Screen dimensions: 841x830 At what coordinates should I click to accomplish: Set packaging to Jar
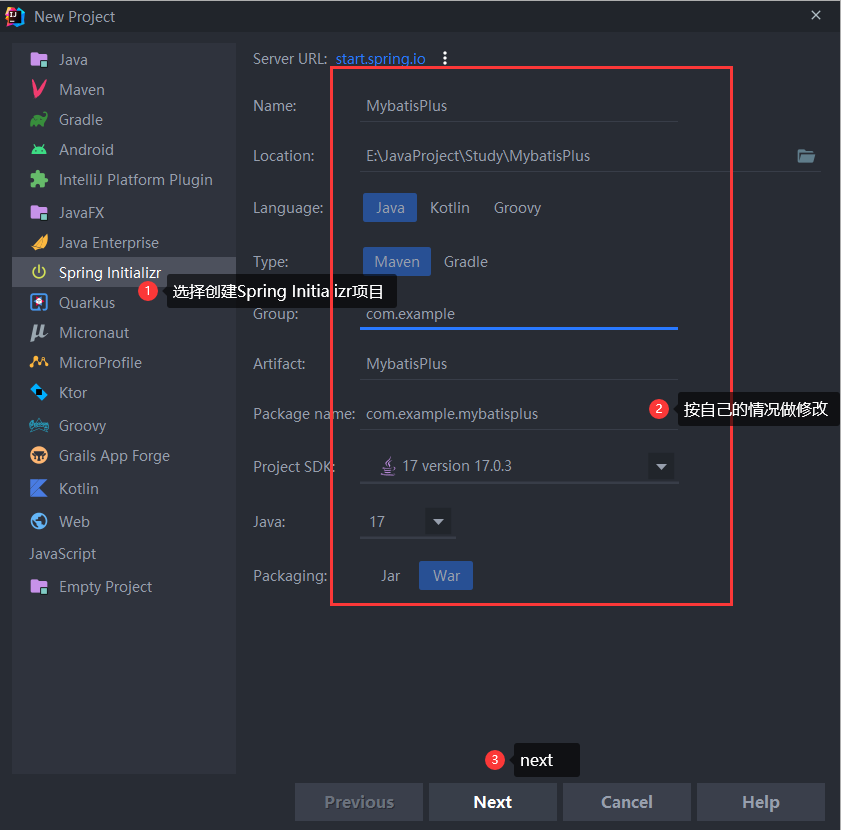coord(390,576)
